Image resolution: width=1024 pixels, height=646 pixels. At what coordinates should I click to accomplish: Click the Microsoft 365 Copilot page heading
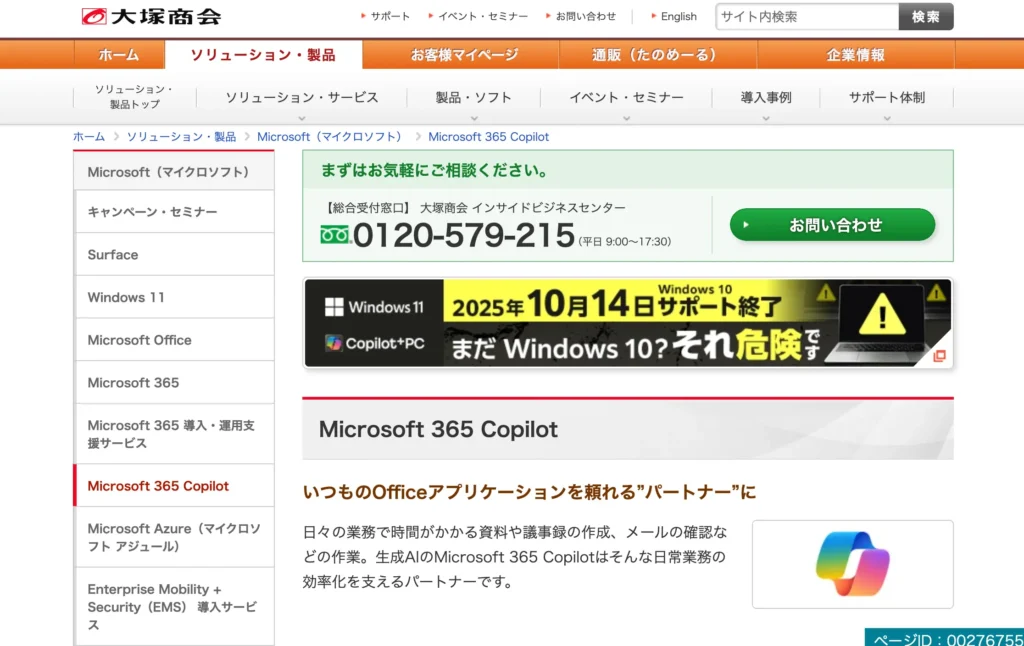[438, 429]
